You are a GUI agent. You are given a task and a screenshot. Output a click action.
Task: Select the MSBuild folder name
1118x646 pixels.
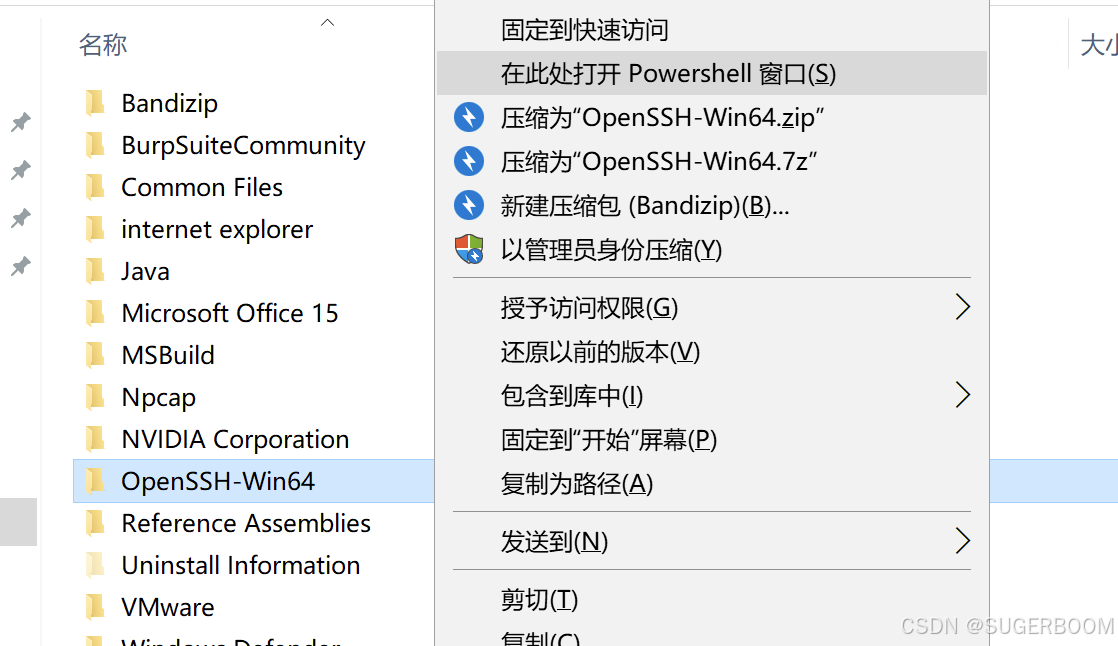click(x=168, y=355)
